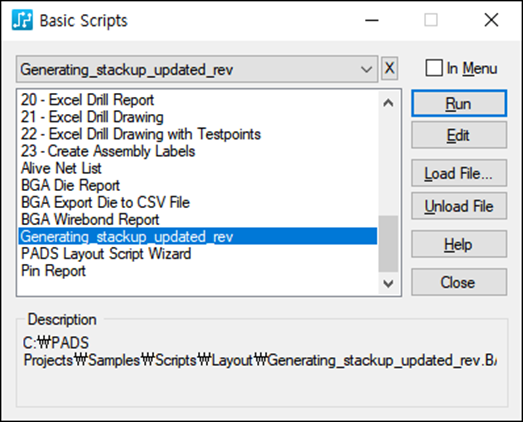
Task: Minimize the Basic Scripts window
Action: pos(372,20)
